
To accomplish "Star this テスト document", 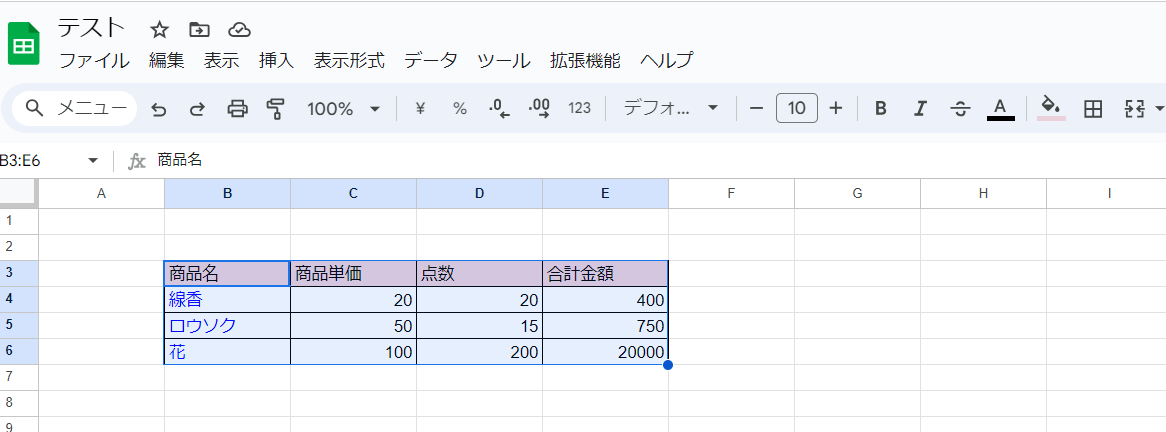I will (x=160, y=29).
